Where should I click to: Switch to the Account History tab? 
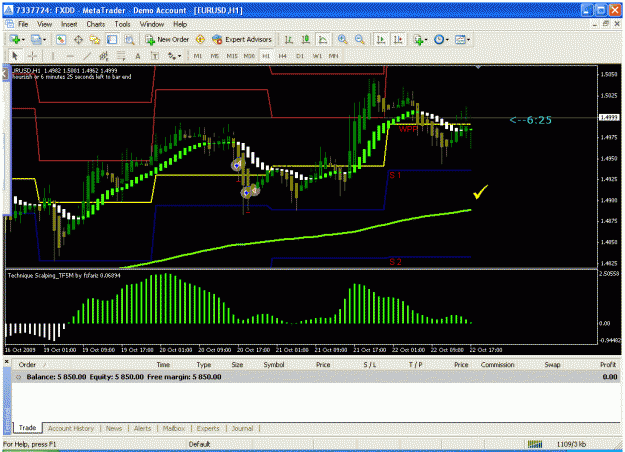pyautogui.click(x=71, y=428)
